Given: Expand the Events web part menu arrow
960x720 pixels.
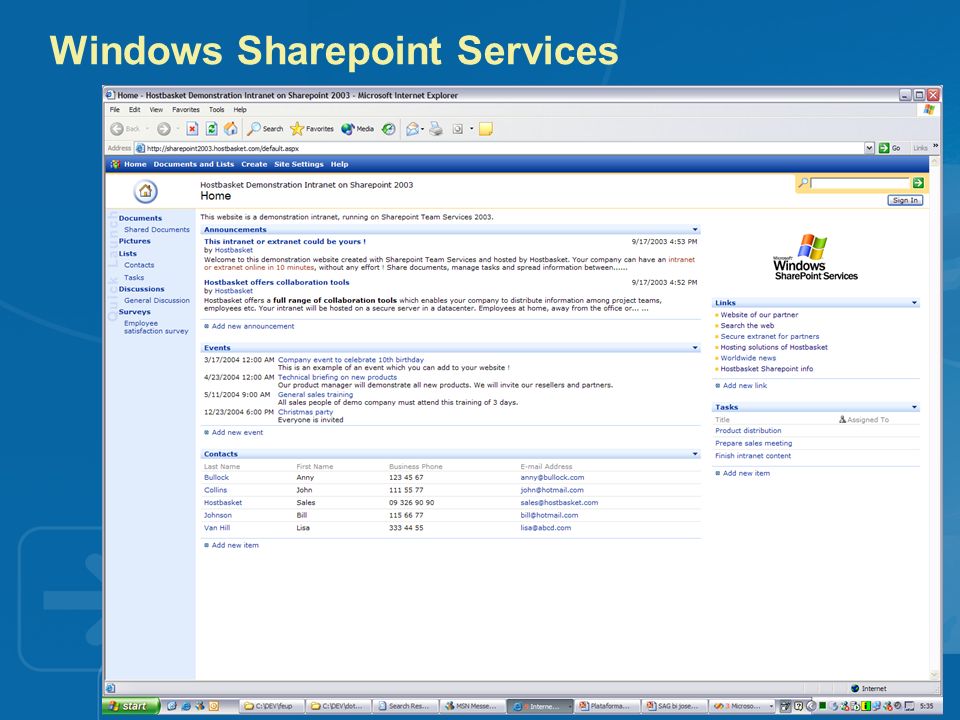Looking at the screenshot, I should pyautogui.click(x=695, y=348).
